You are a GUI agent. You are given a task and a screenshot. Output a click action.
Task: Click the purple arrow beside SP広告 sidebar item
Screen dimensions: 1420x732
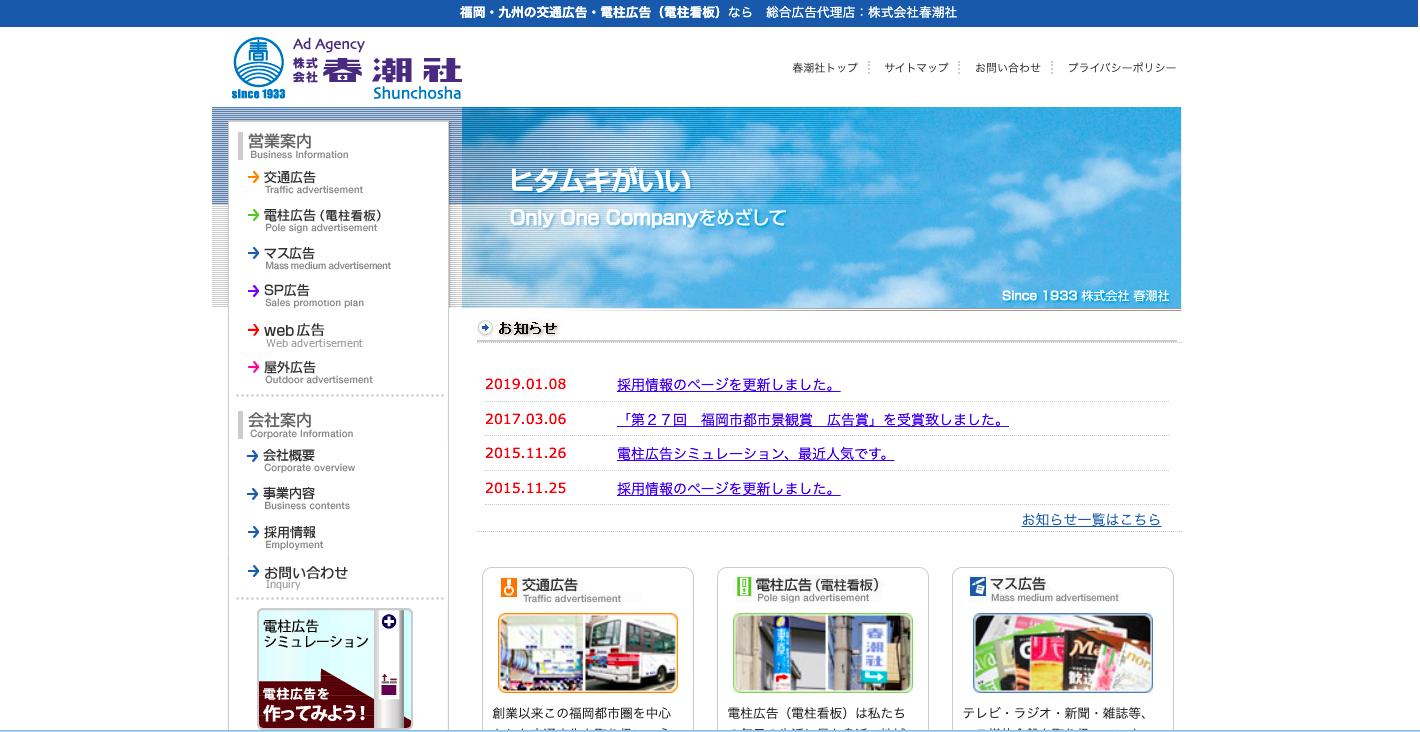[251, 291]
